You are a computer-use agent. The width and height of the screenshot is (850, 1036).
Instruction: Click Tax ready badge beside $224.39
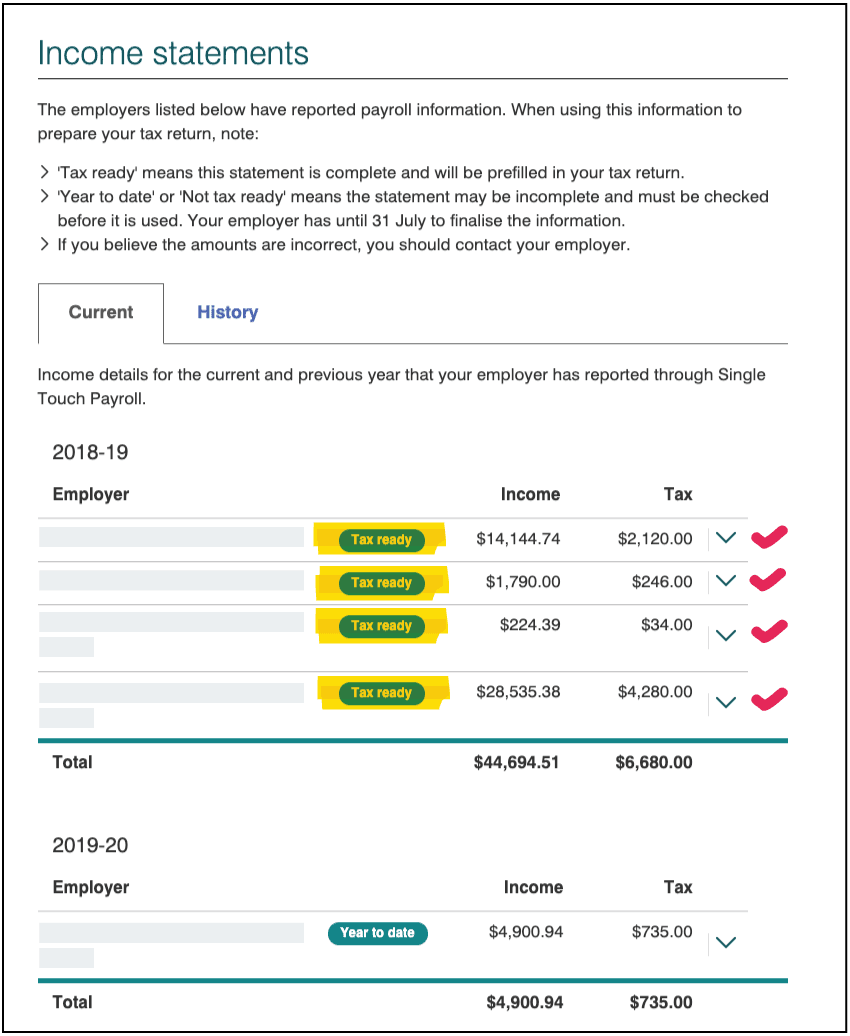coord(382,626)
